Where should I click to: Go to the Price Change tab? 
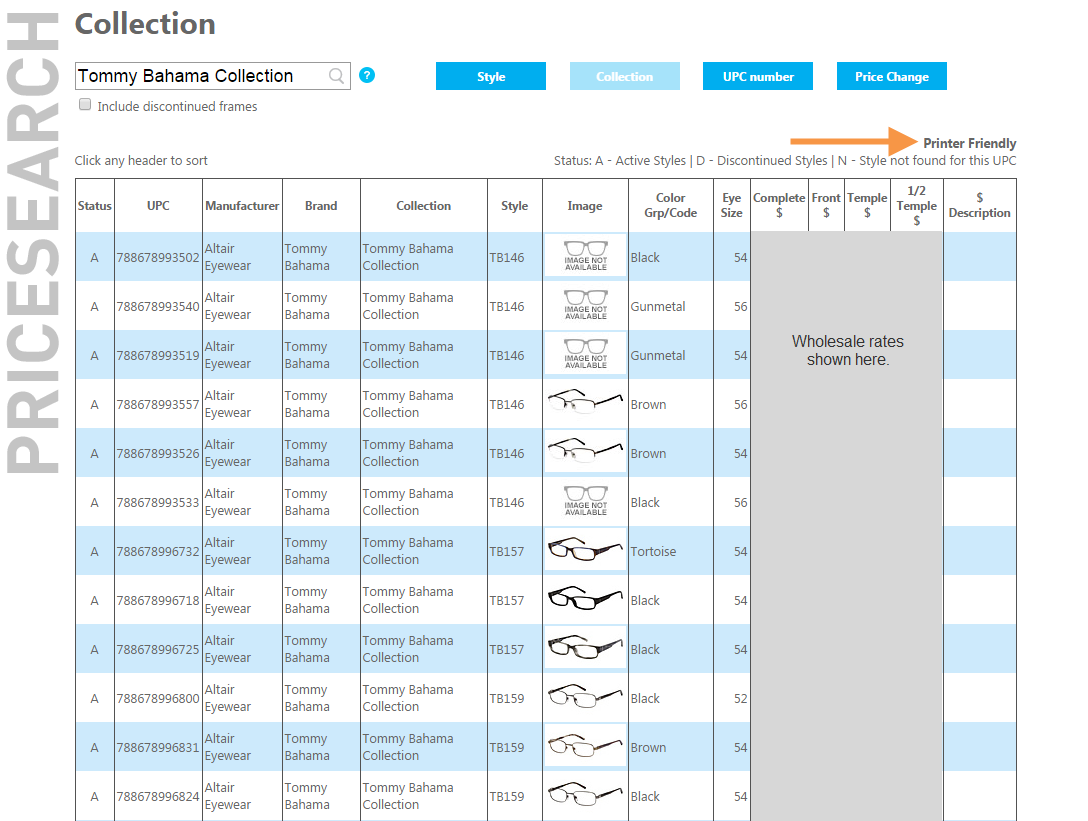(x=892, y=76)
